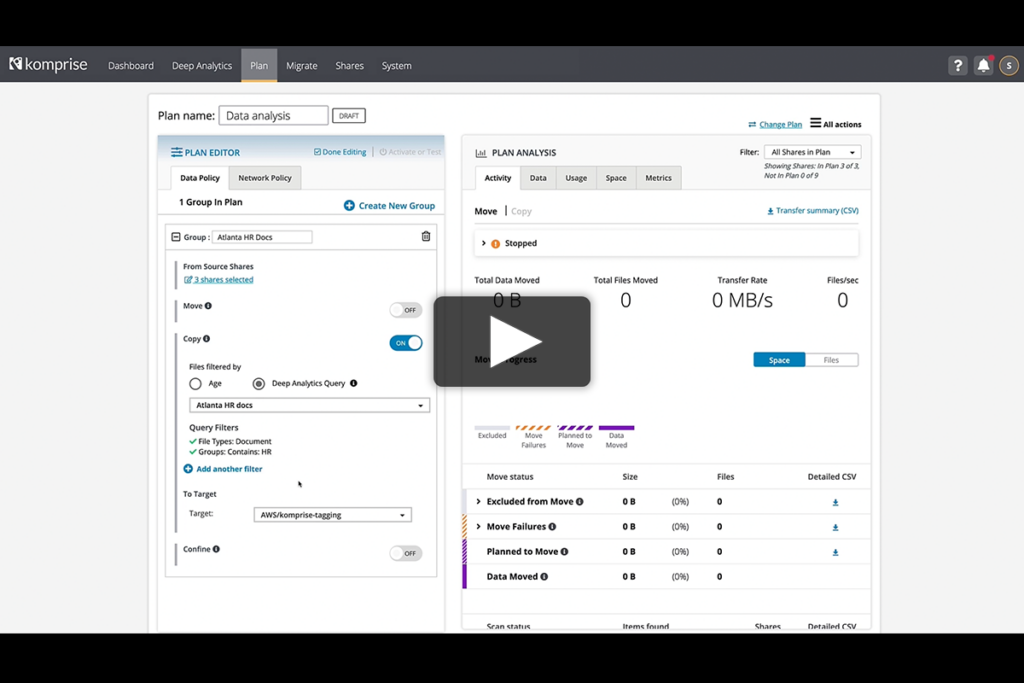Open the help question mark icon
Viewport: 1024px width, 683px height.
[957, 64]
